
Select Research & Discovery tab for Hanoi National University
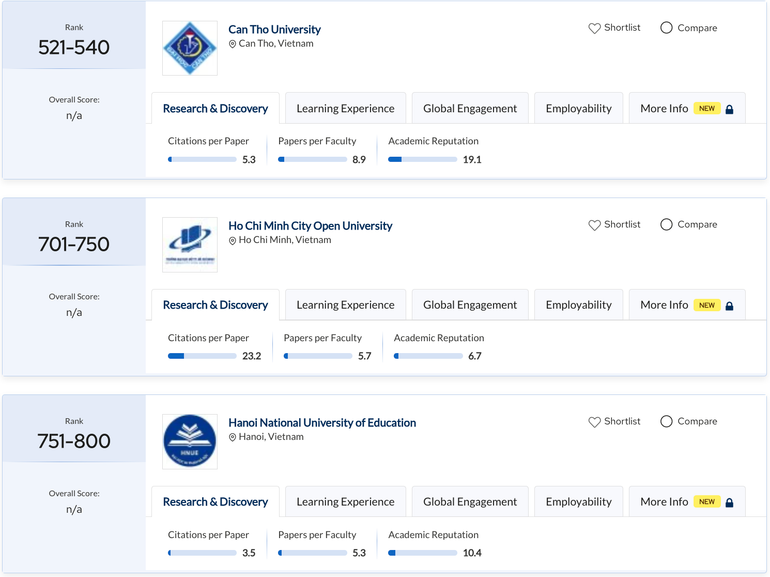coord(215,502)
